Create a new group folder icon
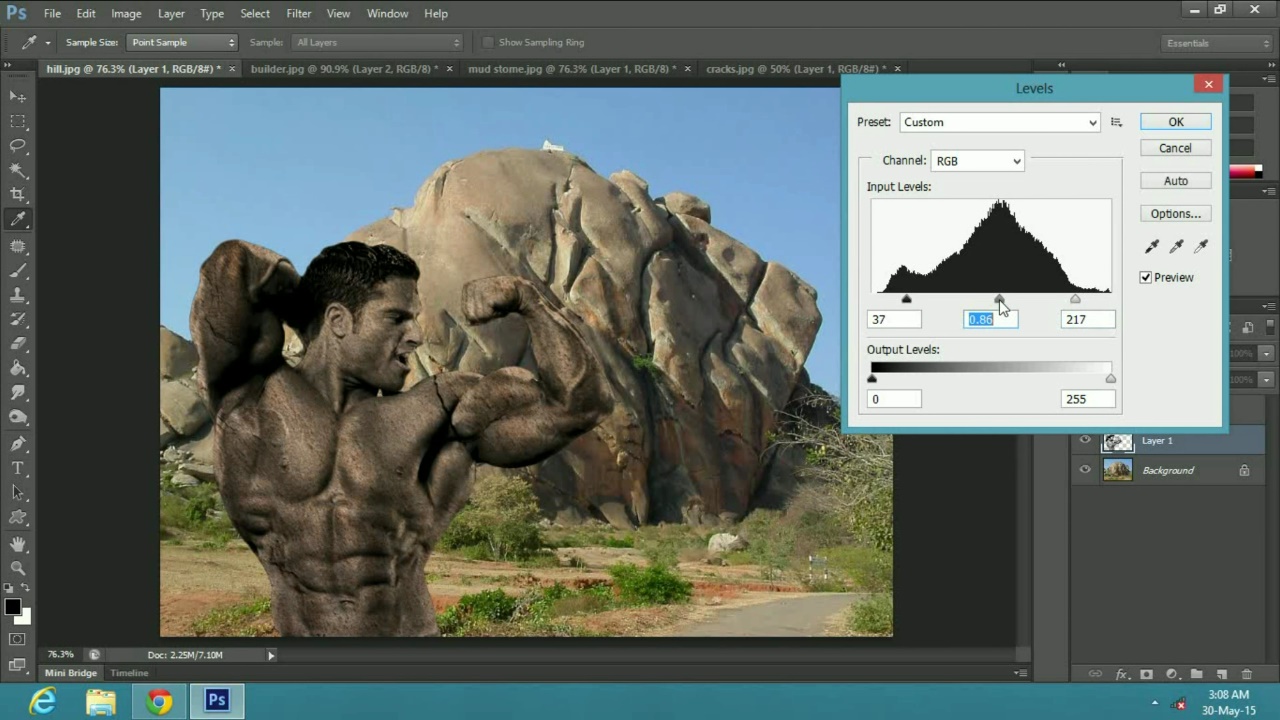 [x=1196, y=675]
